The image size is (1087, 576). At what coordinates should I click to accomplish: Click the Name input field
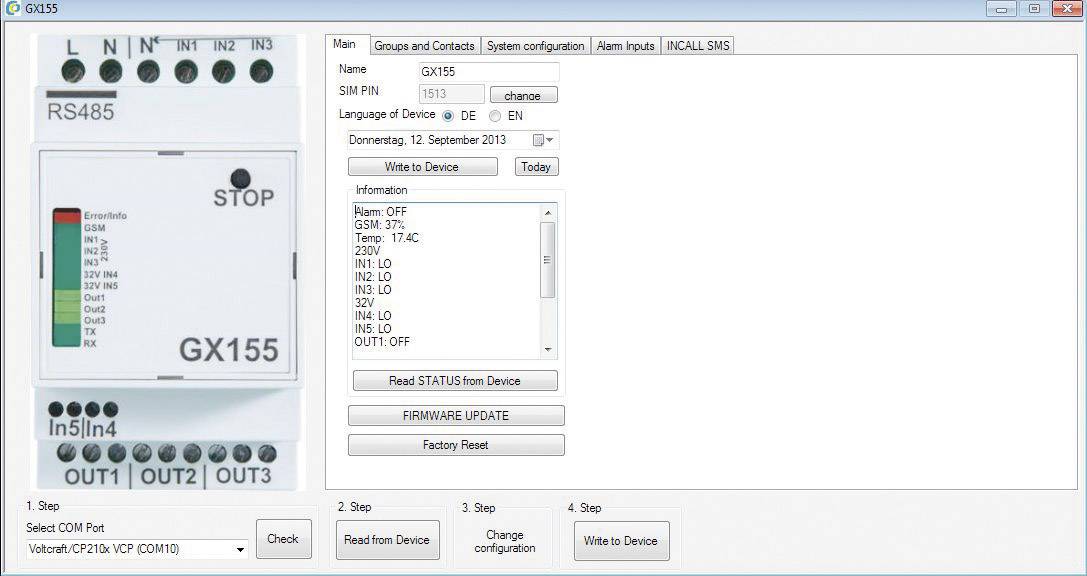488,72
